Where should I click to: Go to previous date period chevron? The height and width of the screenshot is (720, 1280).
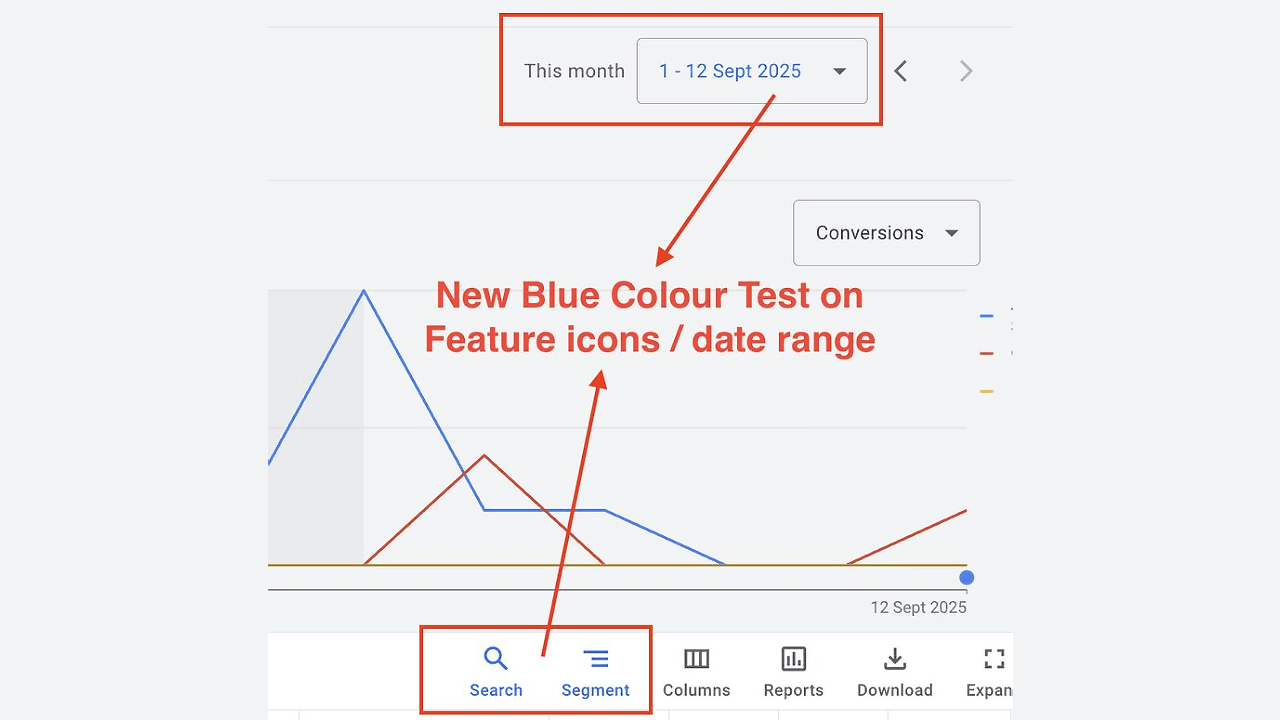[x=901, y=71]
